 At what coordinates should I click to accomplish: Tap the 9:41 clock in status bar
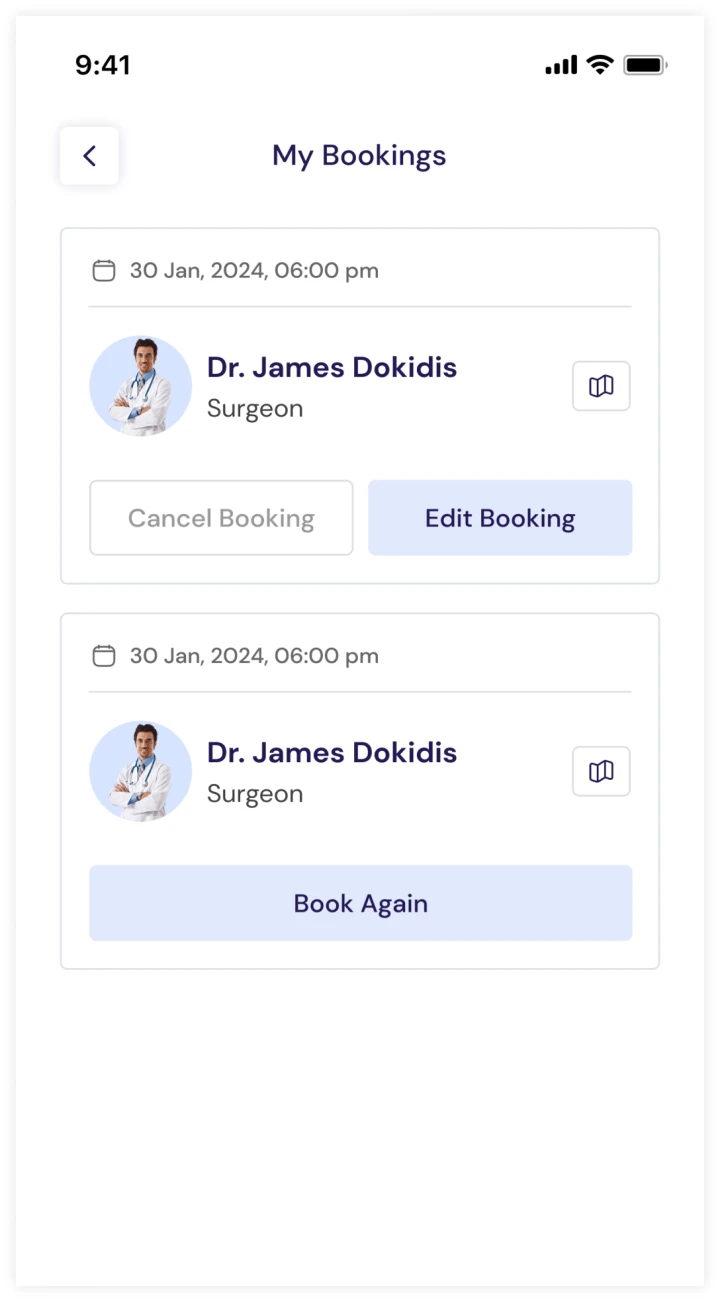coord(103,65)
